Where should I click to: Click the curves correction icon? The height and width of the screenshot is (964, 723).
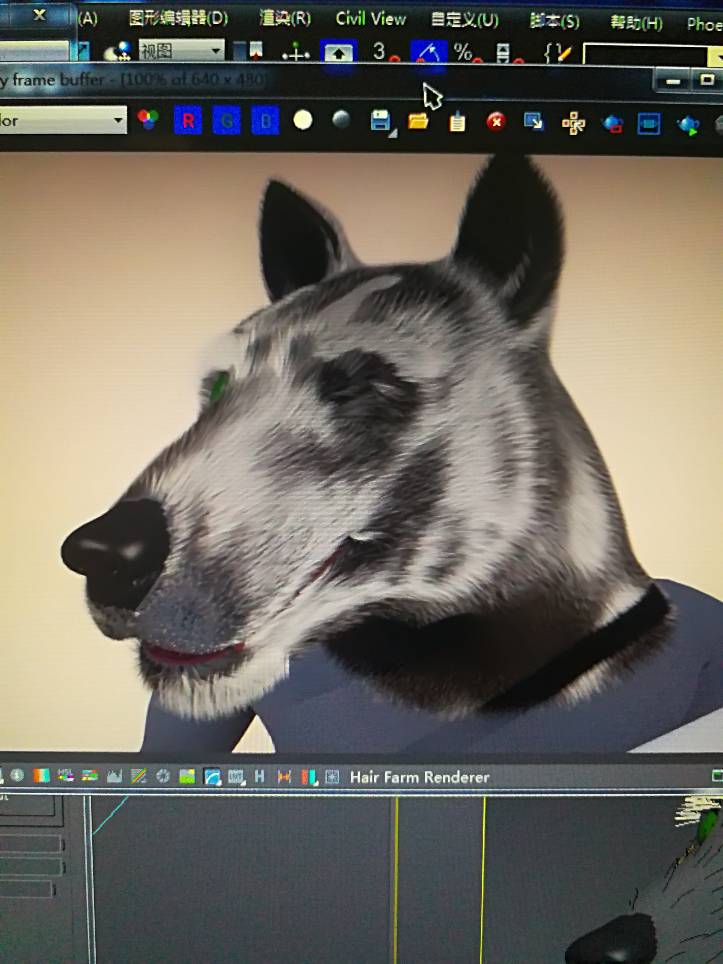[x=138, y=776]
